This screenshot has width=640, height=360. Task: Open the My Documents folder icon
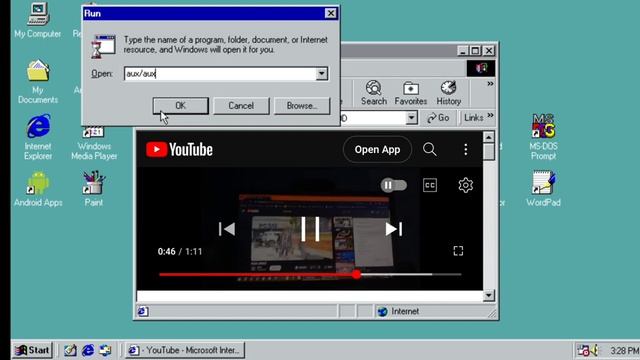[38, 82]
